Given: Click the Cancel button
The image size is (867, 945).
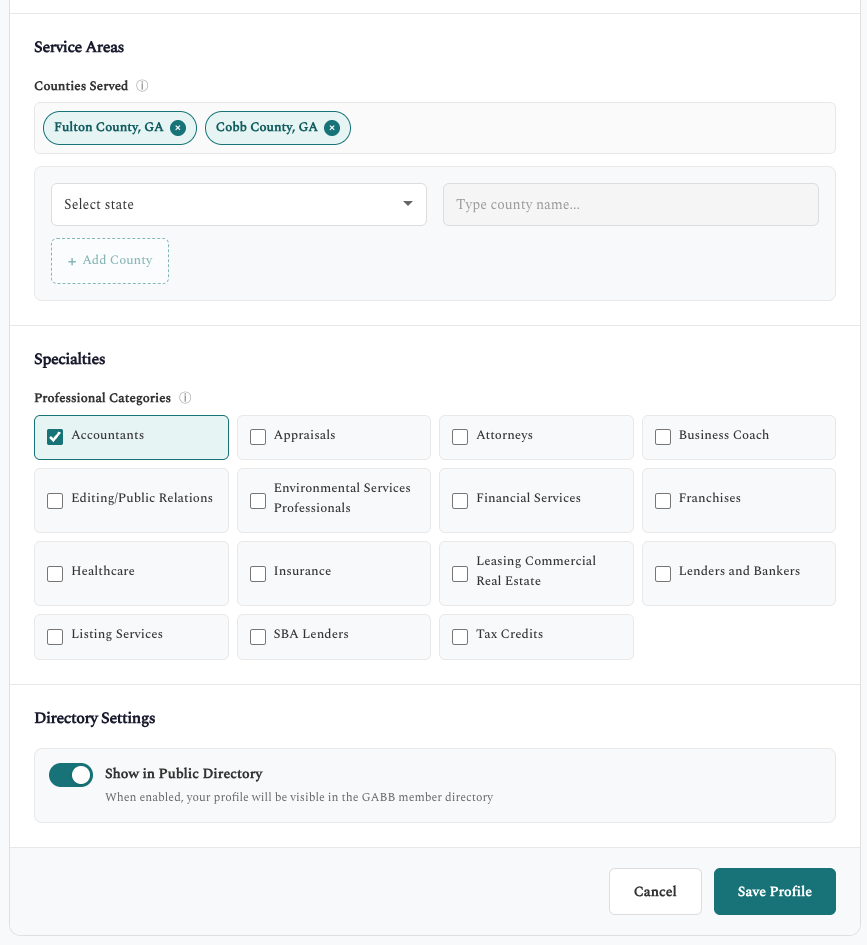Looking at the screenshot, I should click(655, 891).
